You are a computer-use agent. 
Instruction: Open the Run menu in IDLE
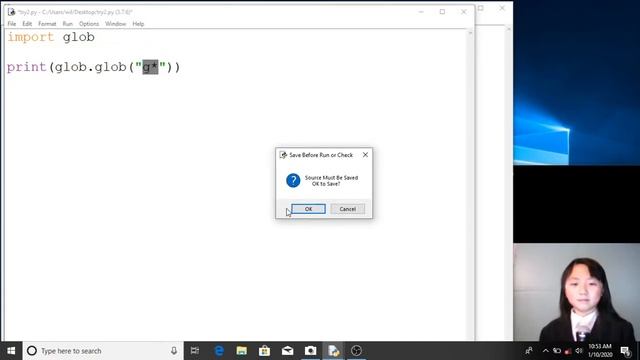[x=67, y=24]
